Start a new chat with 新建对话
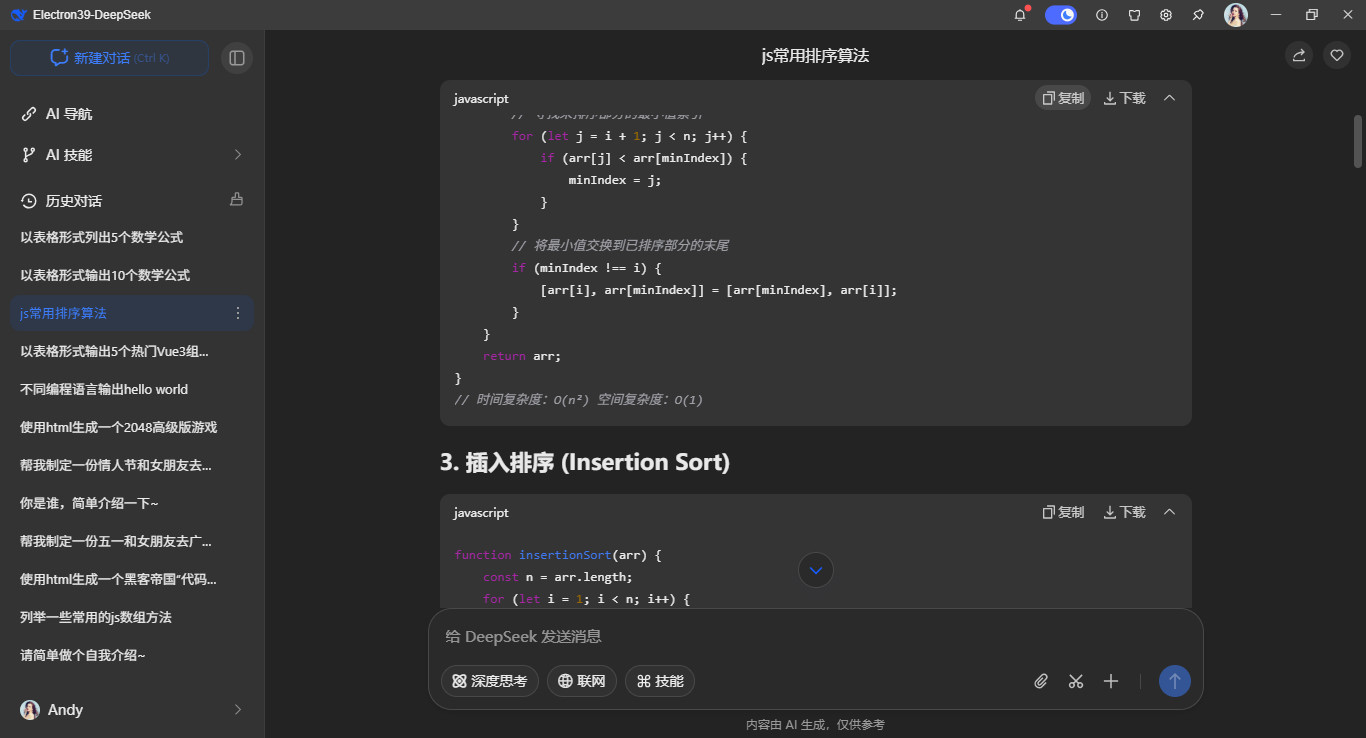 tap(108, 57)
